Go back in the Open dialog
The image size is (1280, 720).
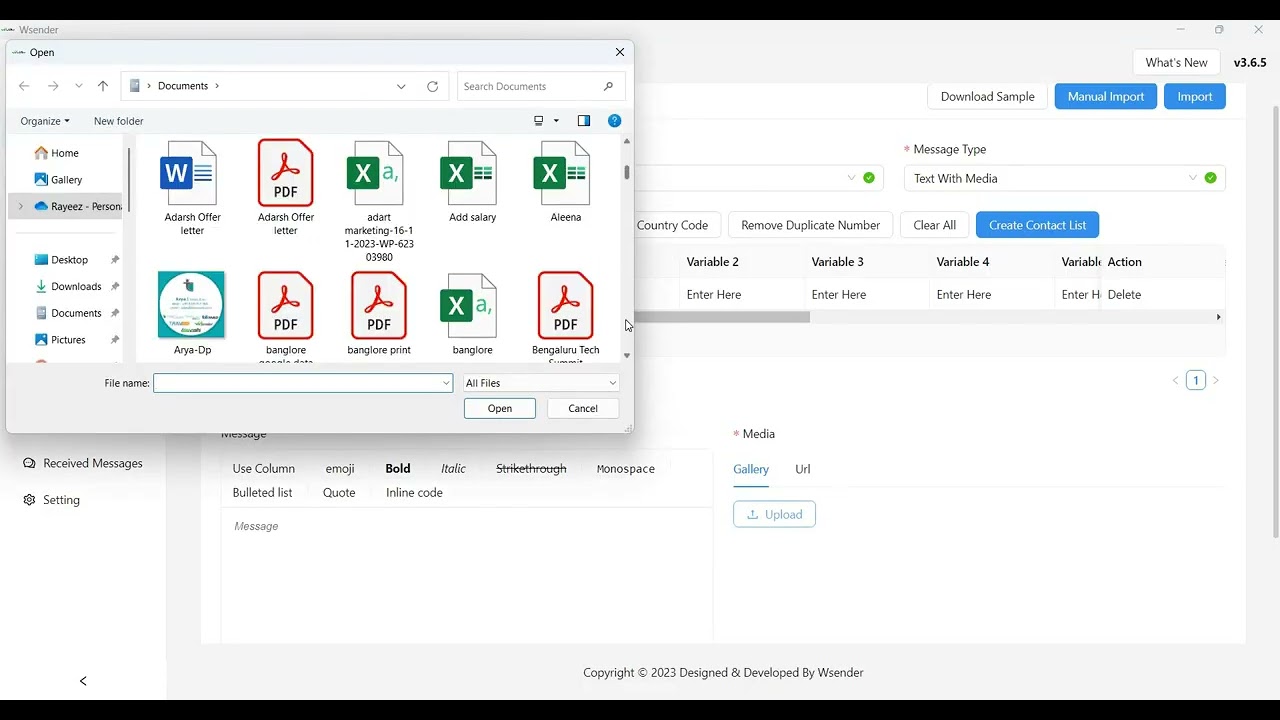click(25, 86)
